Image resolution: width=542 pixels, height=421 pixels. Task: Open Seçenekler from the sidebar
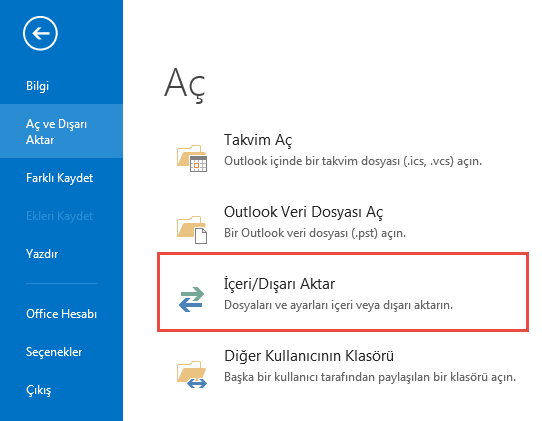54,352
